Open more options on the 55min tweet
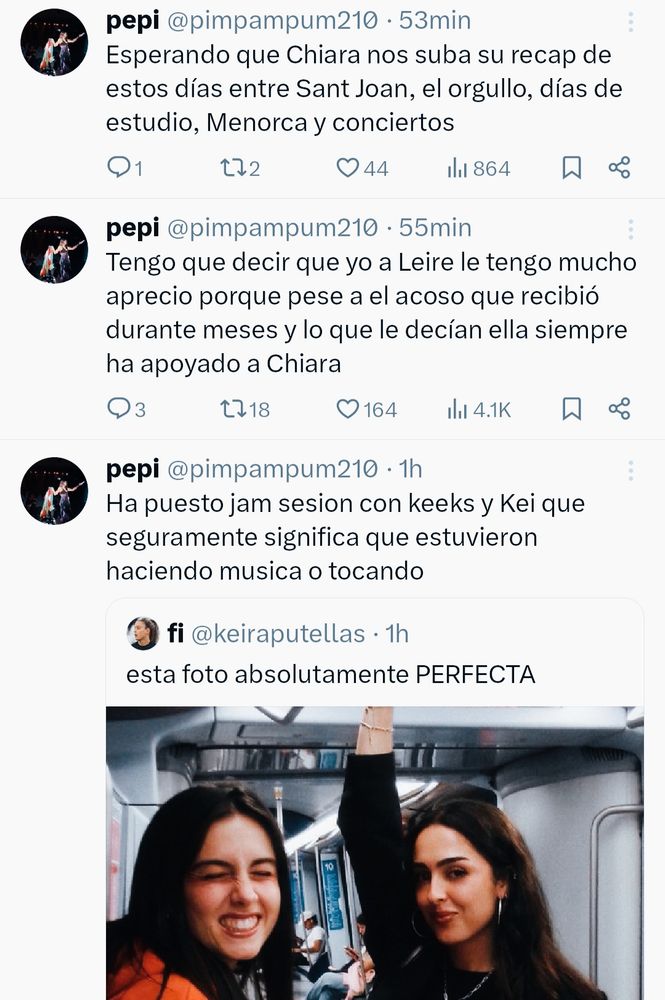665x1000 pixels. tap(630, 229)
